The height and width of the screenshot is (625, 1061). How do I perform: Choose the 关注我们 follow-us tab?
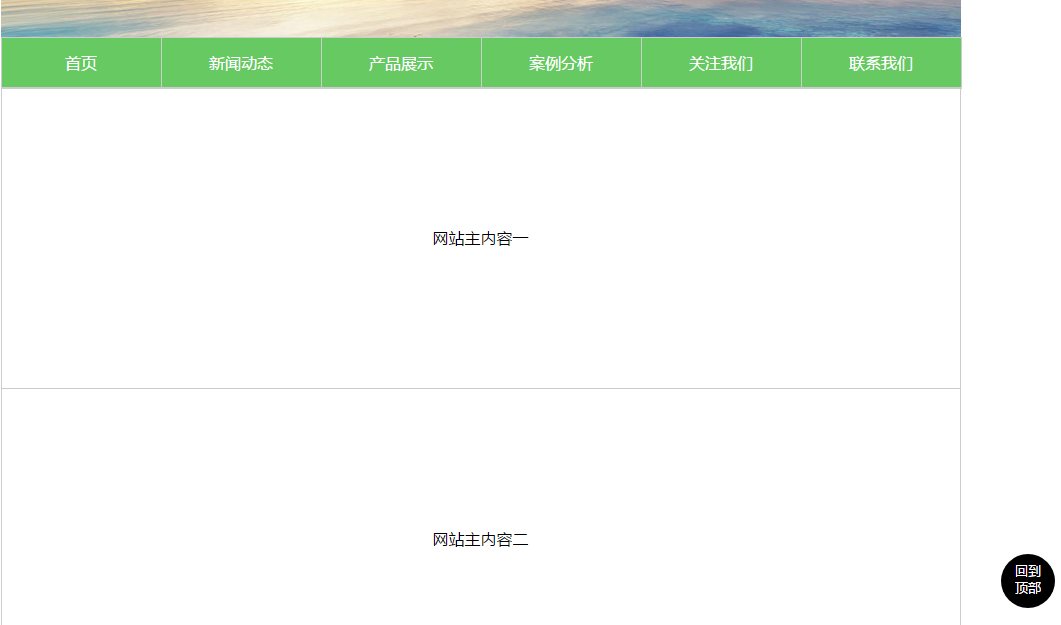pyautogui.click(x=721, y=64)
